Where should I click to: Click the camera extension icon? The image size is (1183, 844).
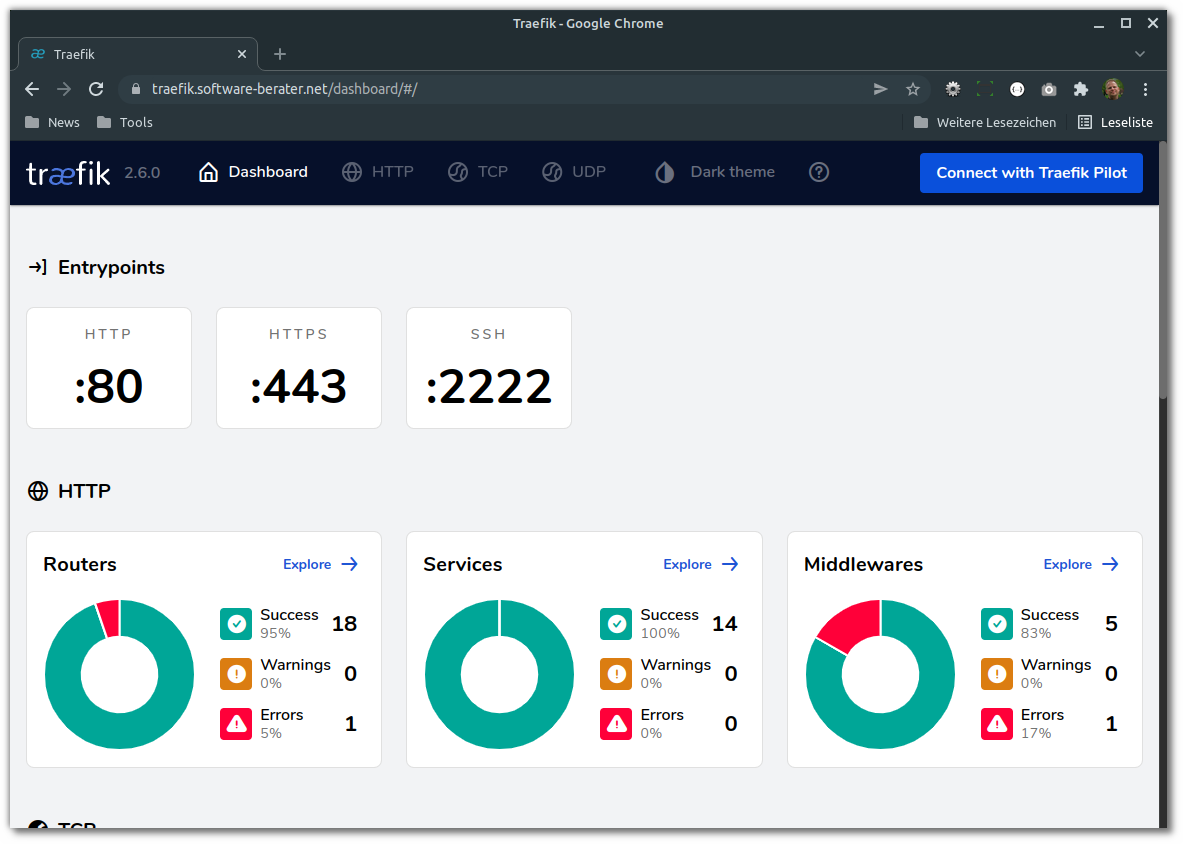(1049, 89)
